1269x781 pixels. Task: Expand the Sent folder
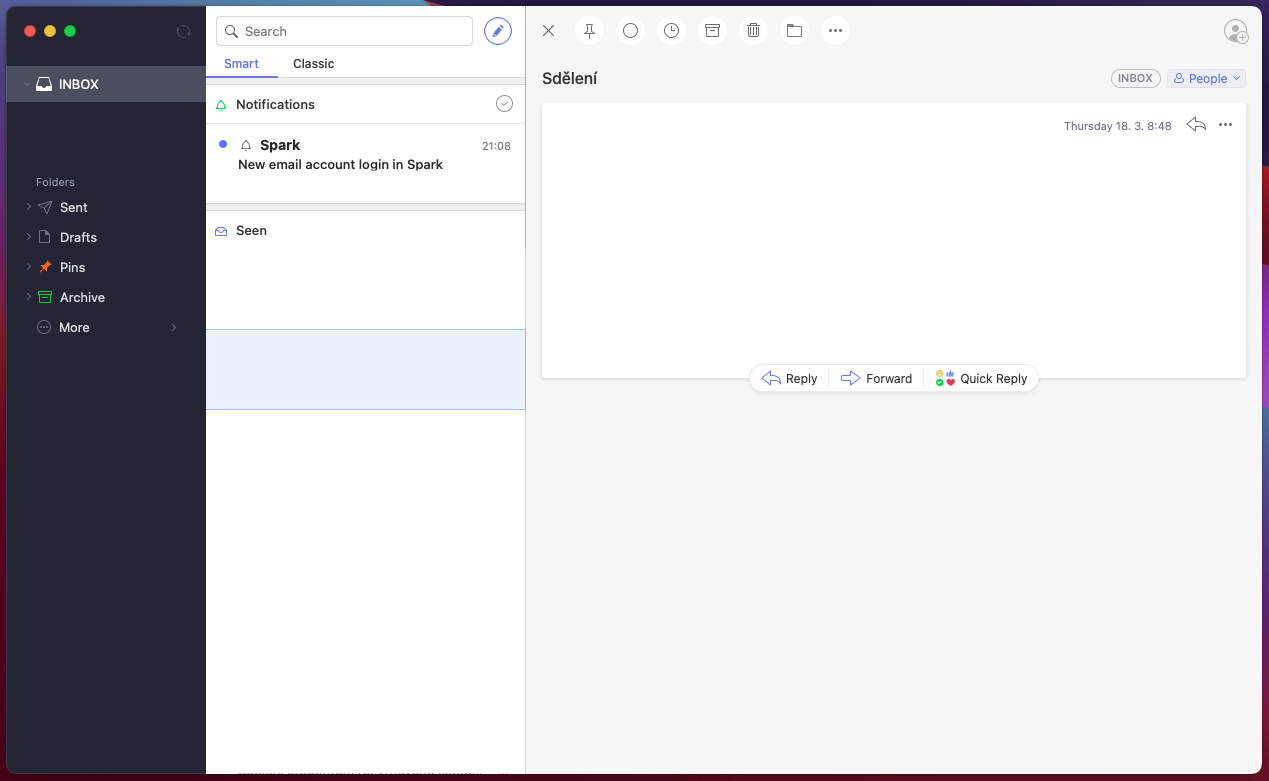pyautogui.click(x=29, y=207)
